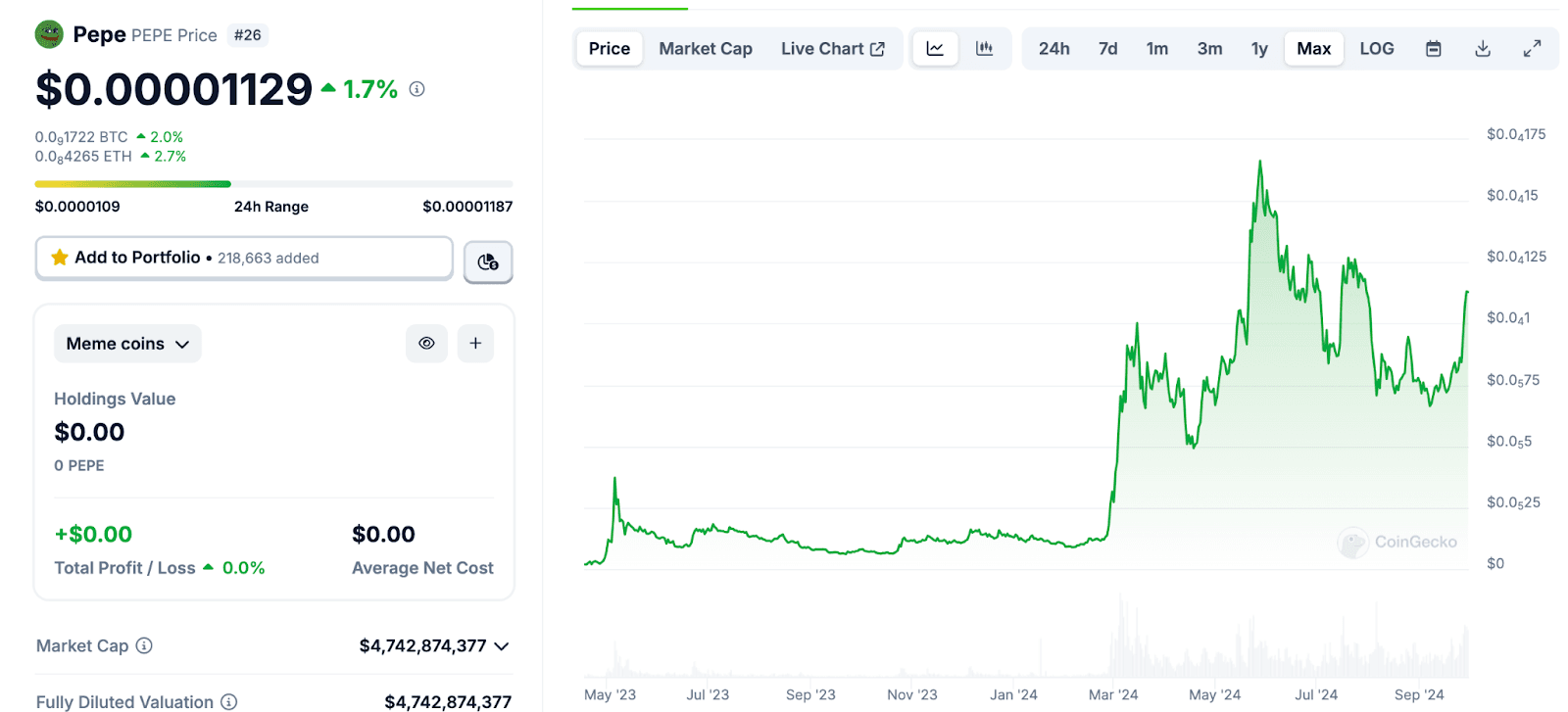
Task: Click the star icon in Add to Portfolio
Action: tap(60, 258)
